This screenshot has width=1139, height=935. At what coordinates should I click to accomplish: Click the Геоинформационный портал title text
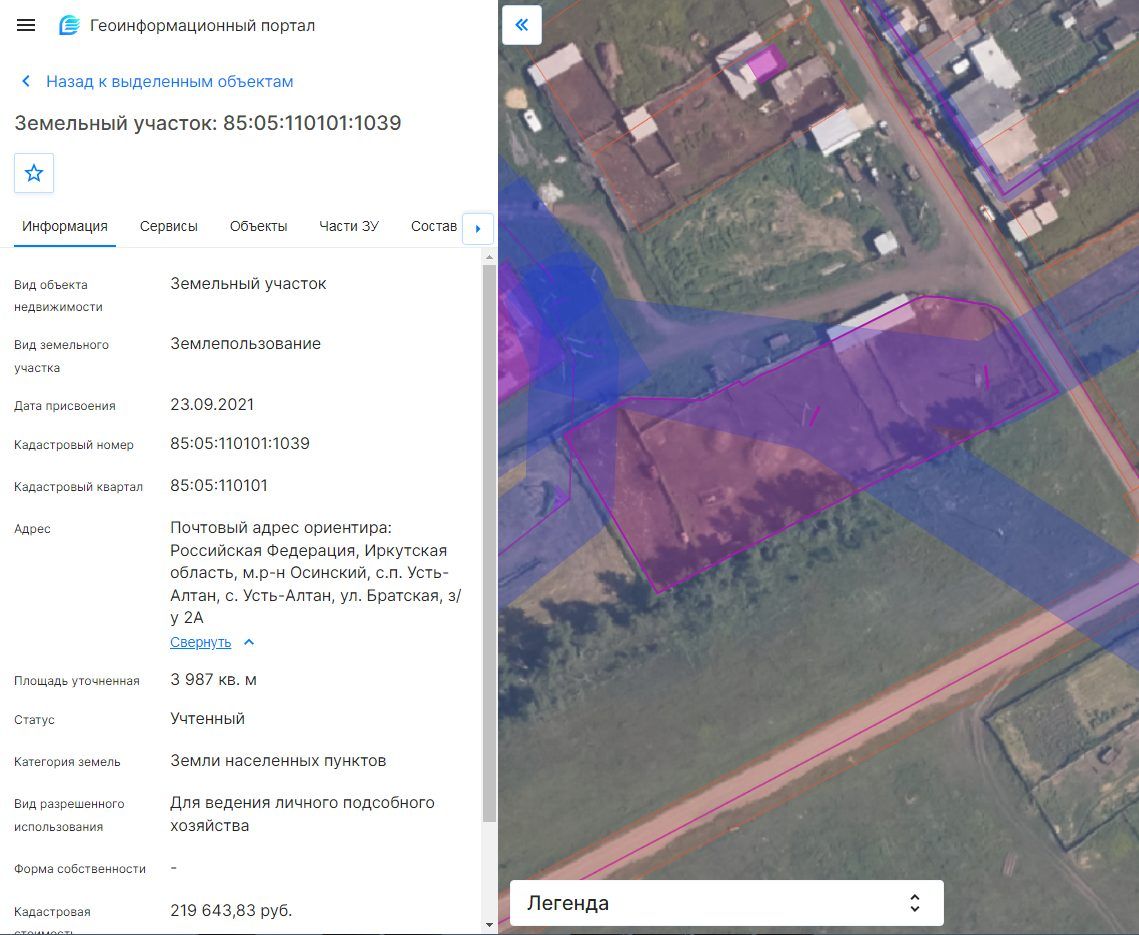203,25
